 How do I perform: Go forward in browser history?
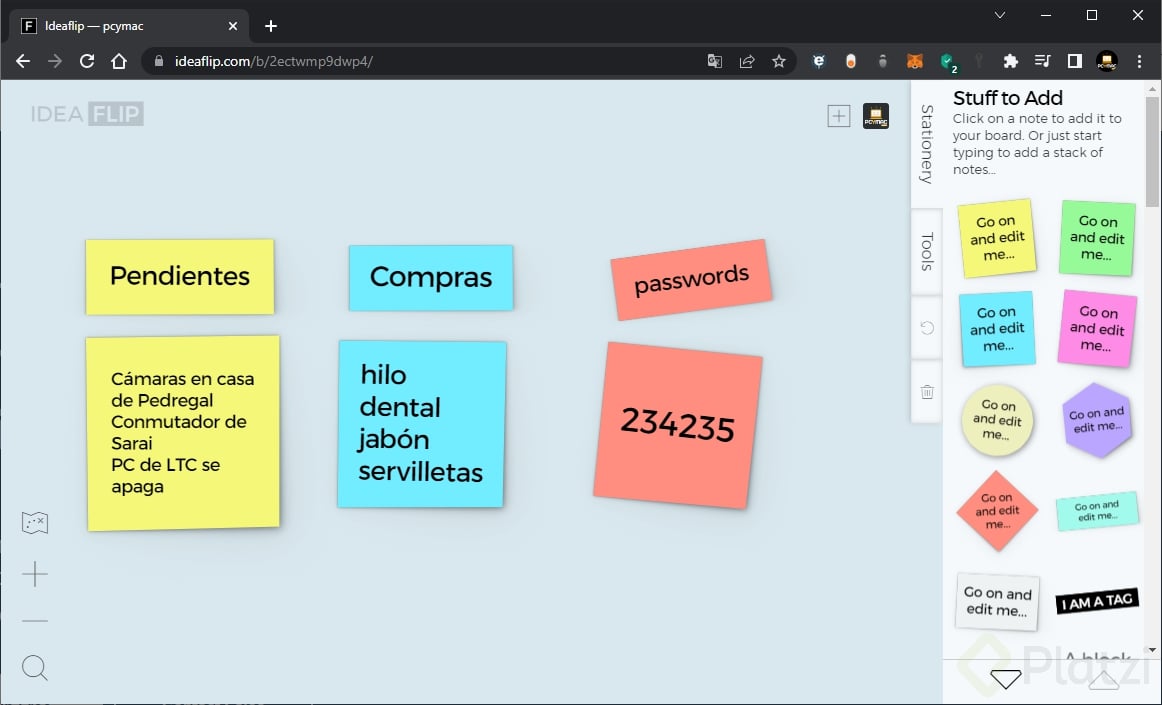[55, 61]
